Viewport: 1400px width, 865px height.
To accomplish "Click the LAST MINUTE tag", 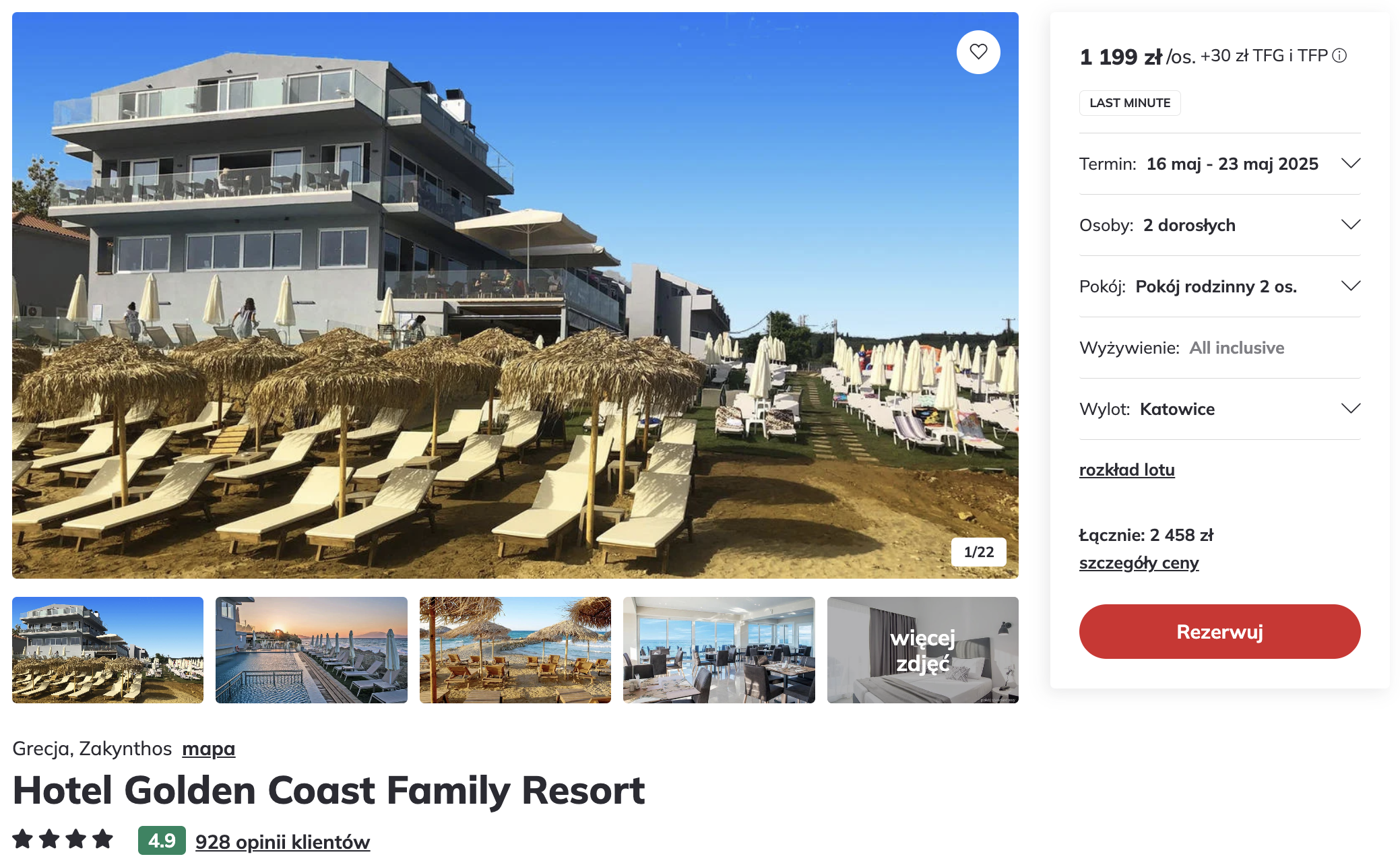I will pyautogui.click(x=1130, y=103).
